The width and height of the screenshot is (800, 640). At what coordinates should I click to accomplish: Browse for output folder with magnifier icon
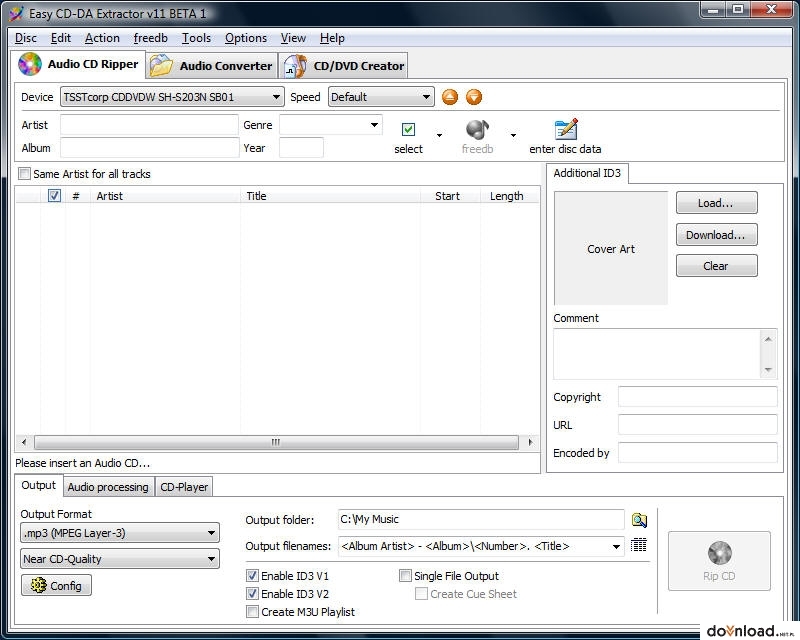(x=639, y=520)
